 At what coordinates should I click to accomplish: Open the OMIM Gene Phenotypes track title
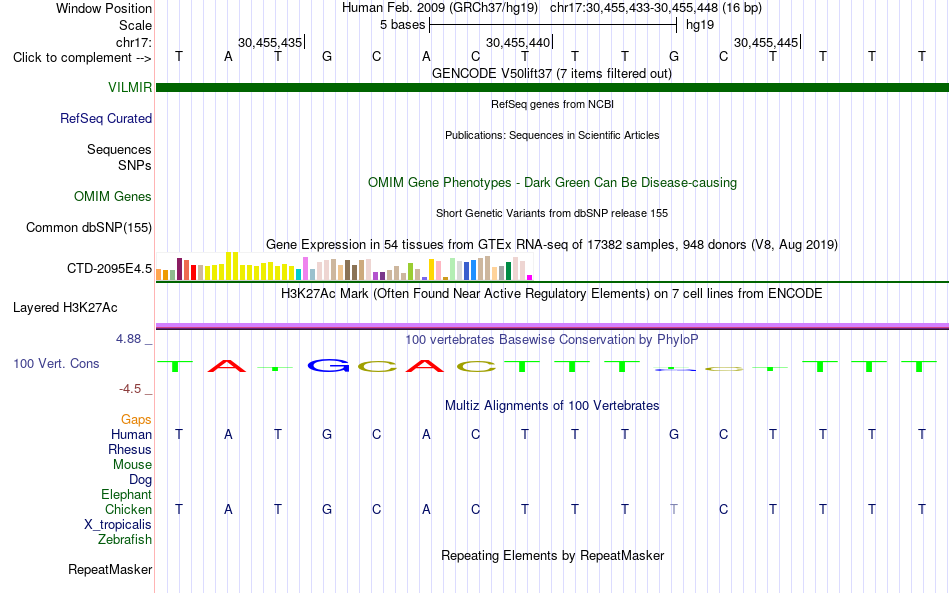[x=552, y=182]
